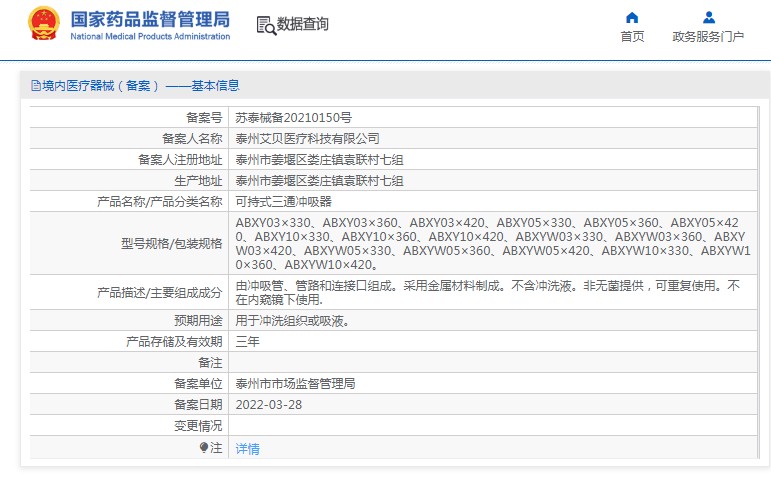Viewport: 771px width, 477px height.
Task: Click label 型号规格/包装规格
Action: click(x=172, y=243)
